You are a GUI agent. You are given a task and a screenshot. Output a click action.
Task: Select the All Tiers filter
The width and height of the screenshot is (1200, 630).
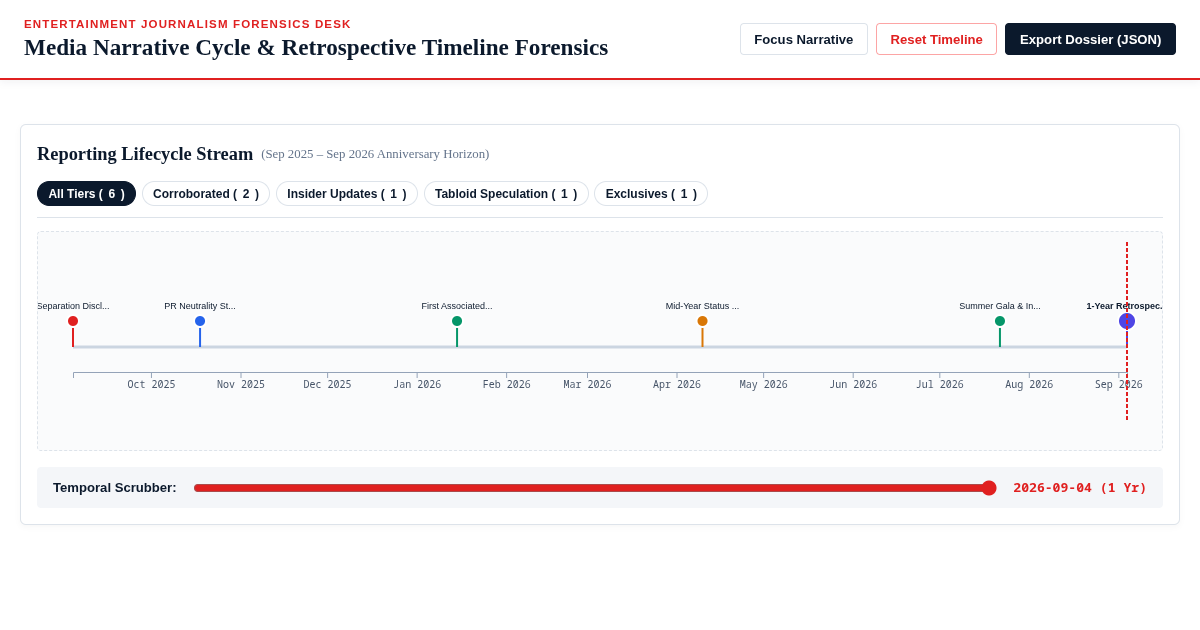(x=86, y=194)
